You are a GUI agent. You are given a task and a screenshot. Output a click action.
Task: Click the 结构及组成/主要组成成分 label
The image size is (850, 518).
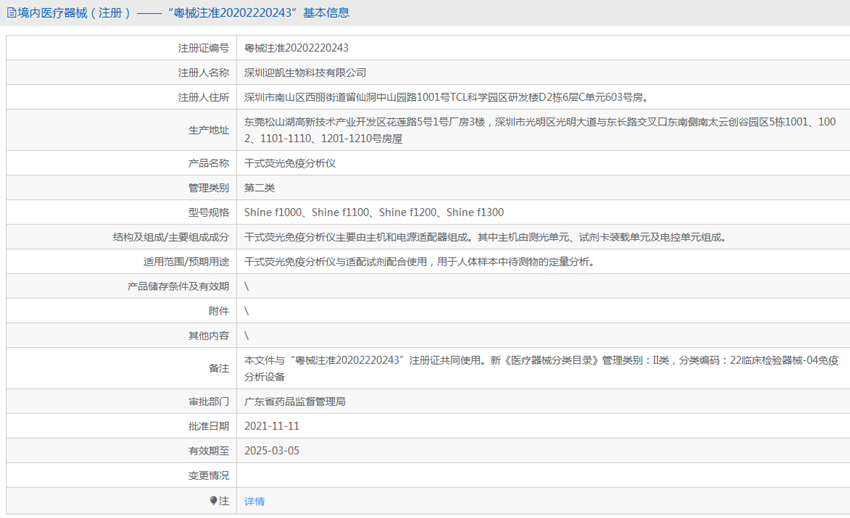pyautogui.click(x=171, y=237)
